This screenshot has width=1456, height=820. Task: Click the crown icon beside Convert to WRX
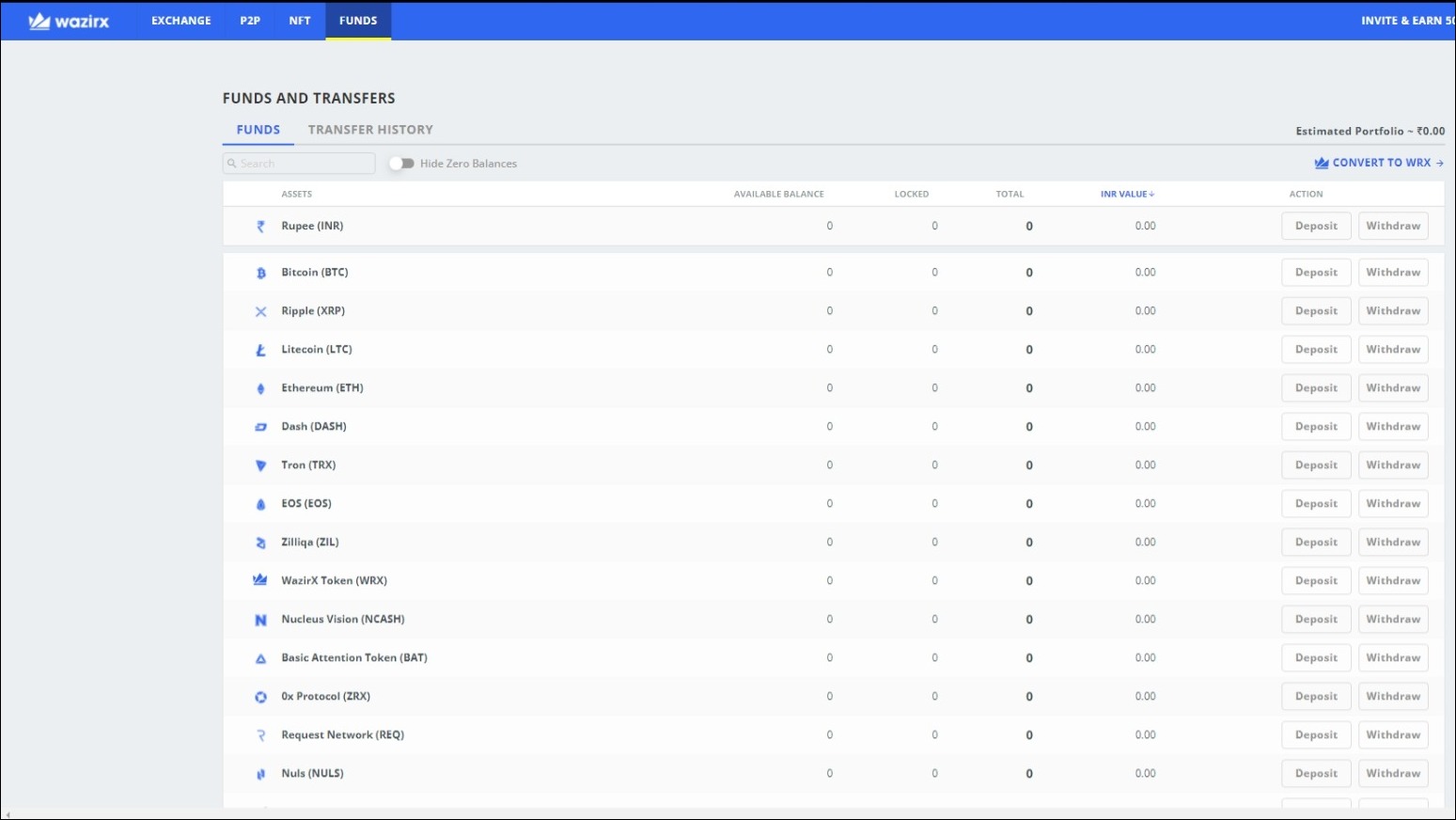click(1322, 163)
